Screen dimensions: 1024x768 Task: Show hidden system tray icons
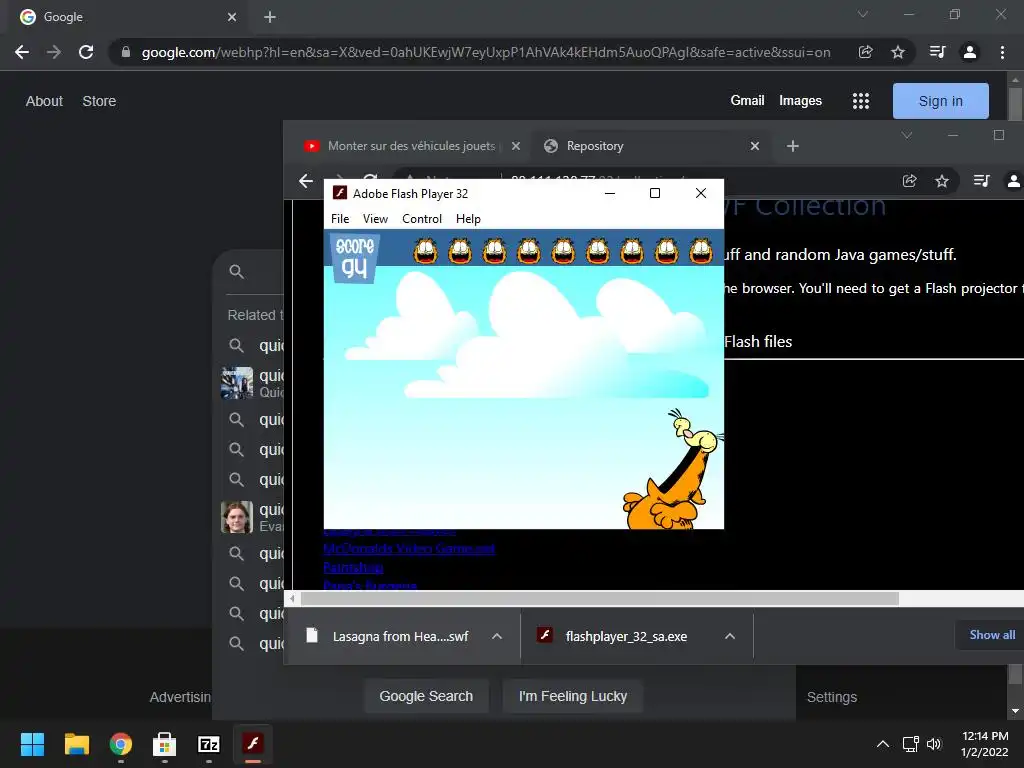pyautogui.click(x=882, y=744)
